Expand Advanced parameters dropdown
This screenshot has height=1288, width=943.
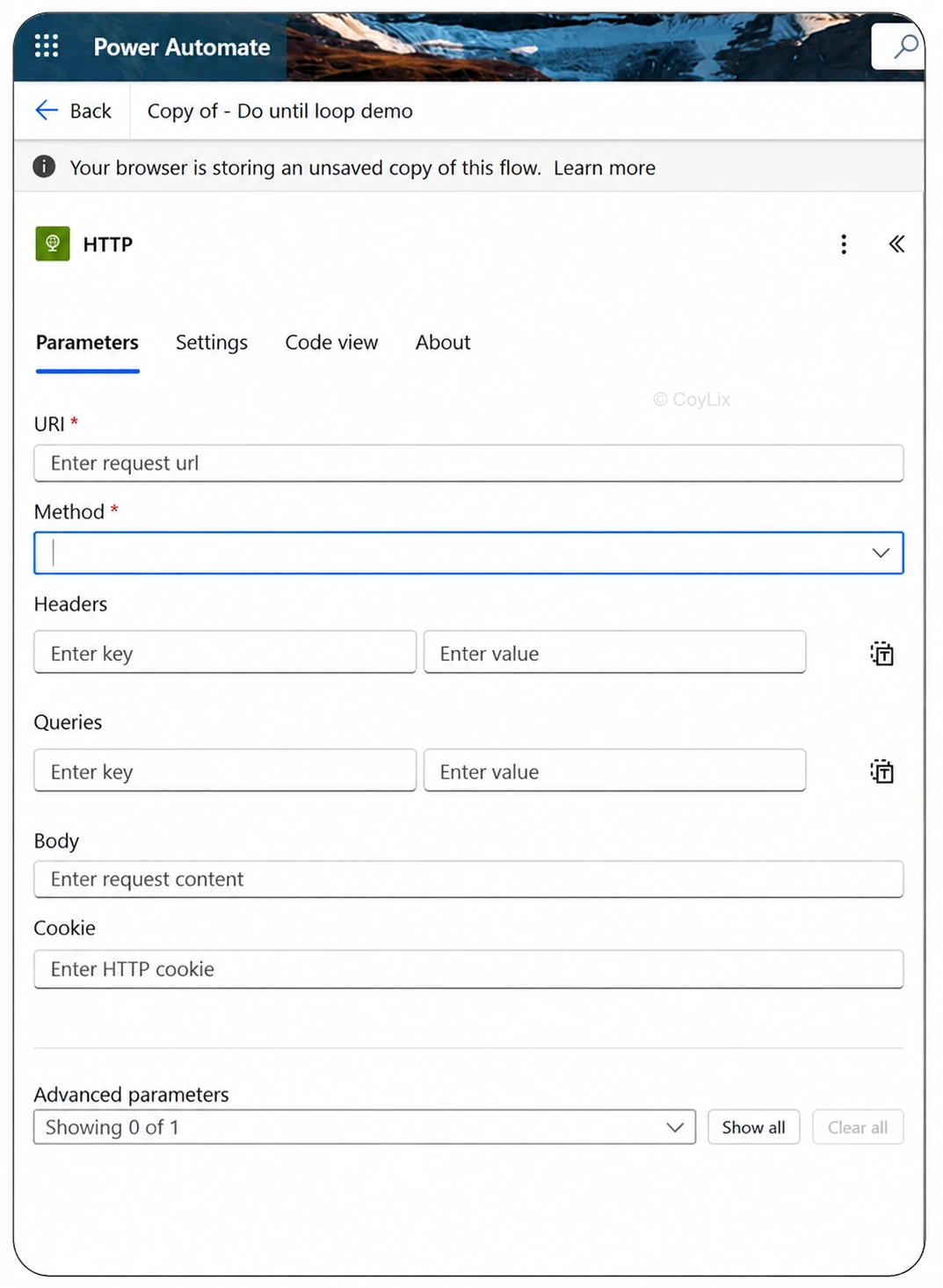pos(675,1127)
